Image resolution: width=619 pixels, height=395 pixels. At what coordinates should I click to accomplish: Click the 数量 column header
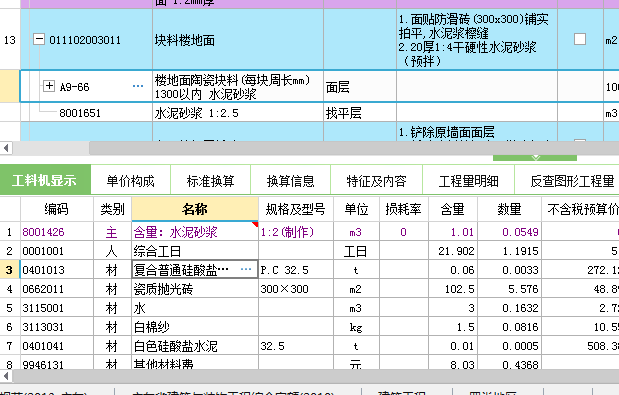click(x=509, y=209)
